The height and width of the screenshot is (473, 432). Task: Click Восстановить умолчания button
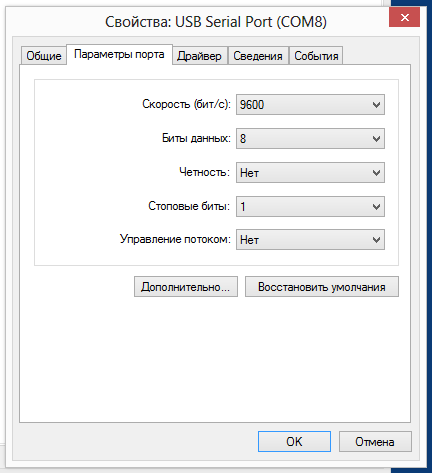click(x=322, y=287)
